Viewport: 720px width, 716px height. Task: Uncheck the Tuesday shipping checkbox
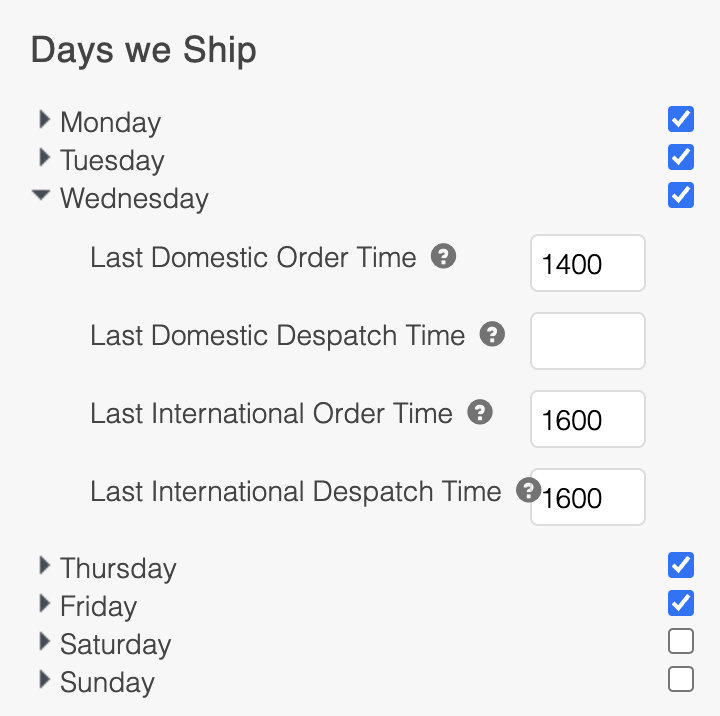681,157
